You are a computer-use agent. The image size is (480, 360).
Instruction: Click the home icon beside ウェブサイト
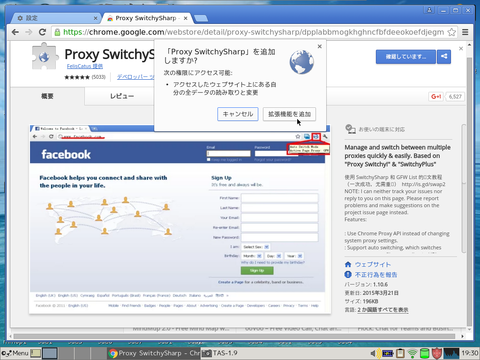click(348, 264)
